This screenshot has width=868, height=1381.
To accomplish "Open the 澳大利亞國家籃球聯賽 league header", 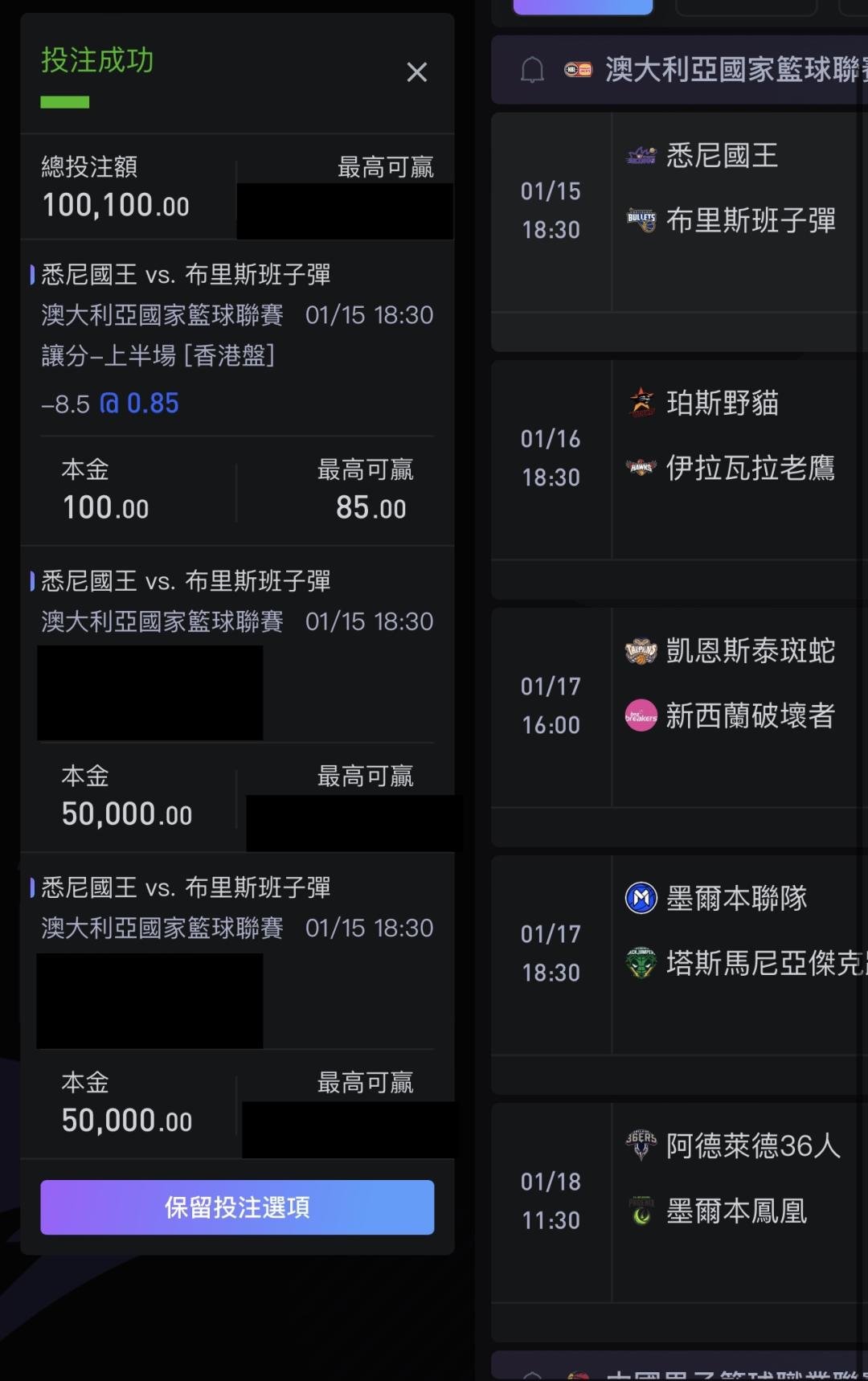I will pyautogui.click(x=731, y=70).
